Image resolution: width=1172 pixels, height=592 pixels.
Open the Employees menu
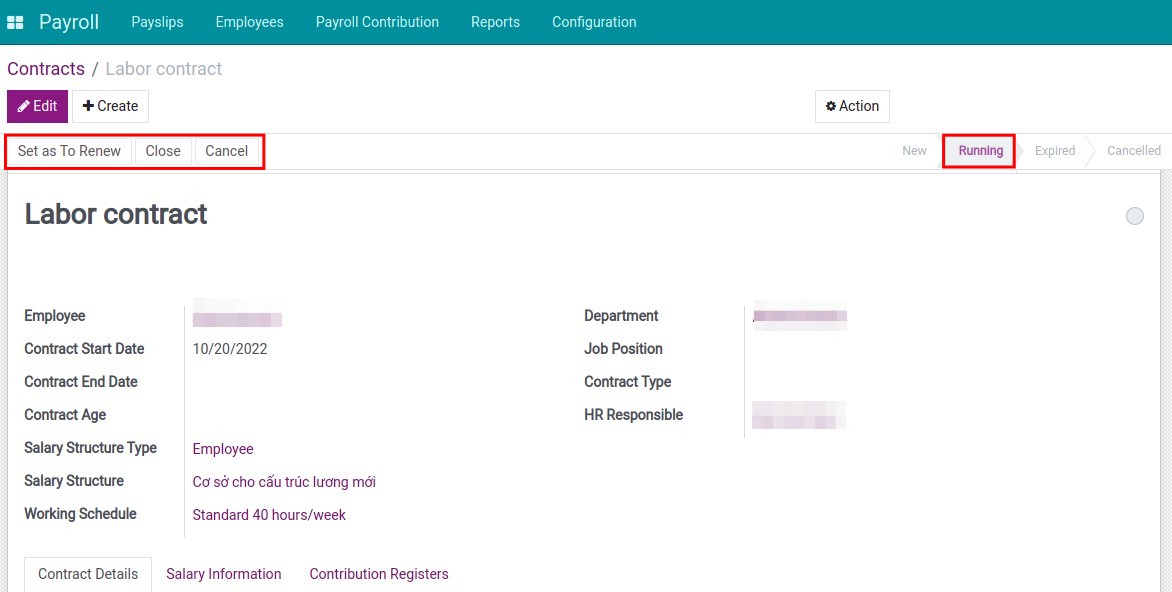pos(249,22)
